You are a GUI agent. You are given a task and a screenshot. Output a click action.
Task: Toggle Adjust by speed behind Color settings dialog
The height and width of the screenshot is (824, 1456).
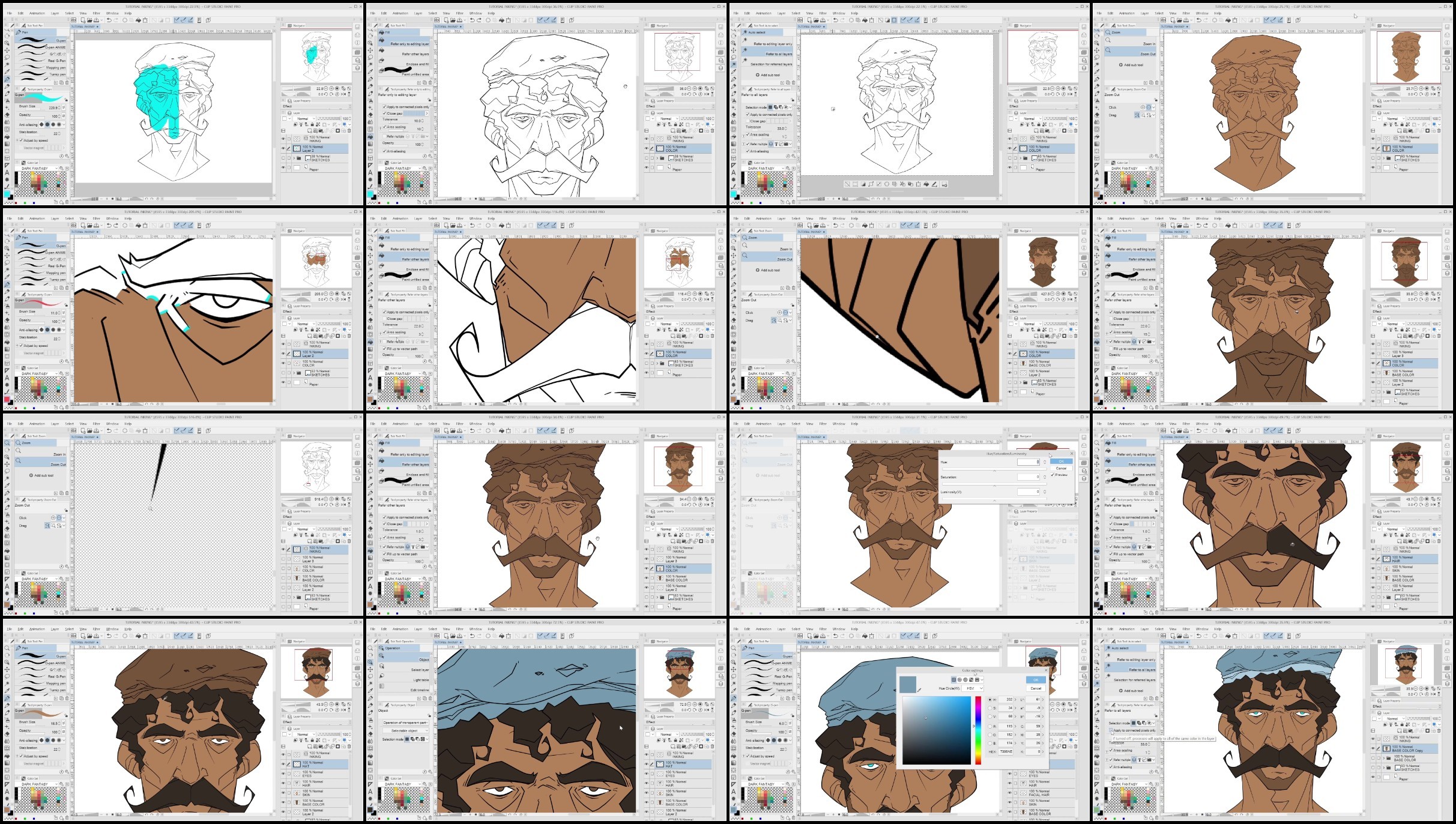click(x=748, y=756)
